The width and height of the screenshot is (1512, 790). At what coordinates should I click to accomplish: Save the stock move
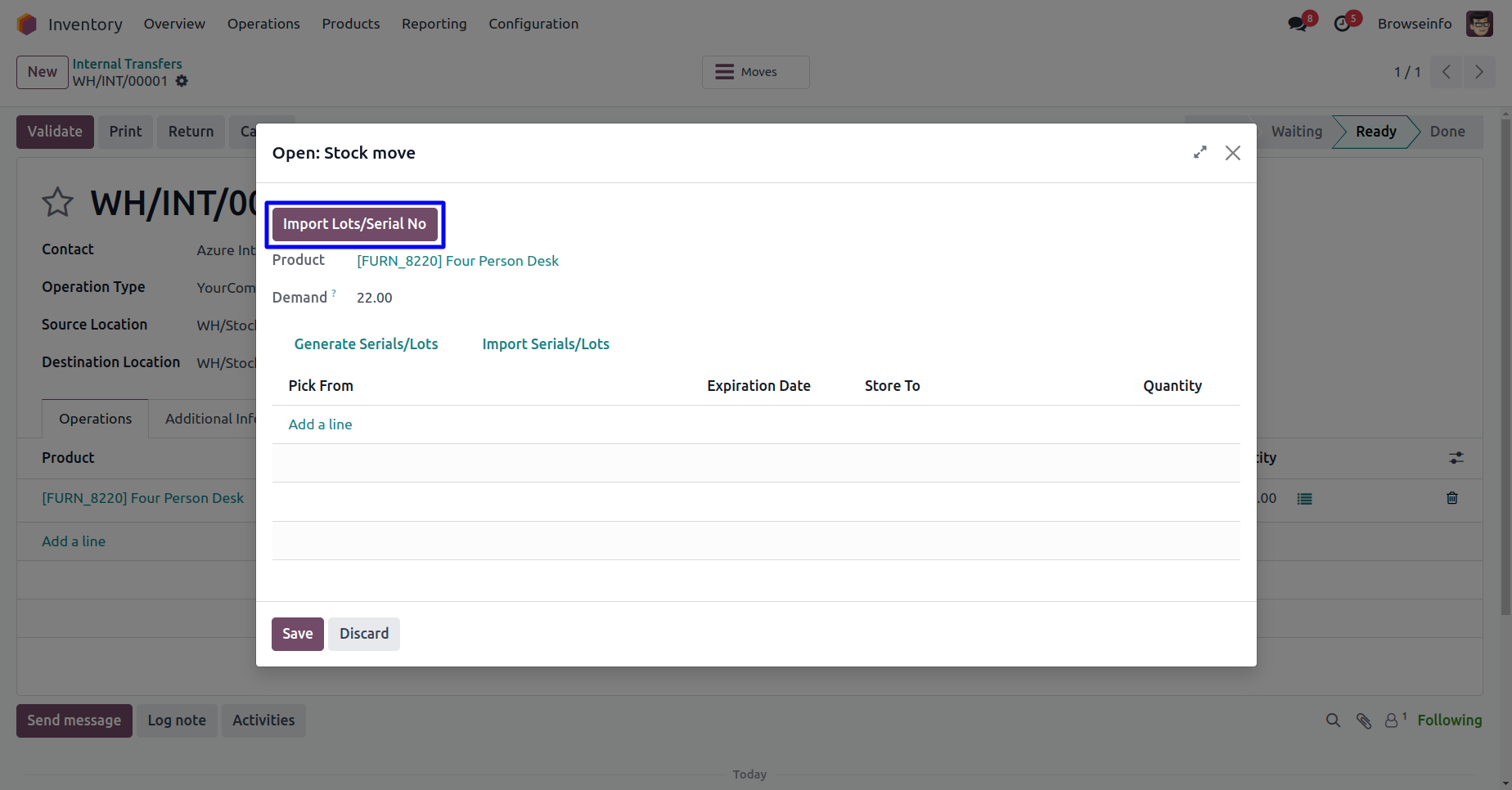click(297, 634)
